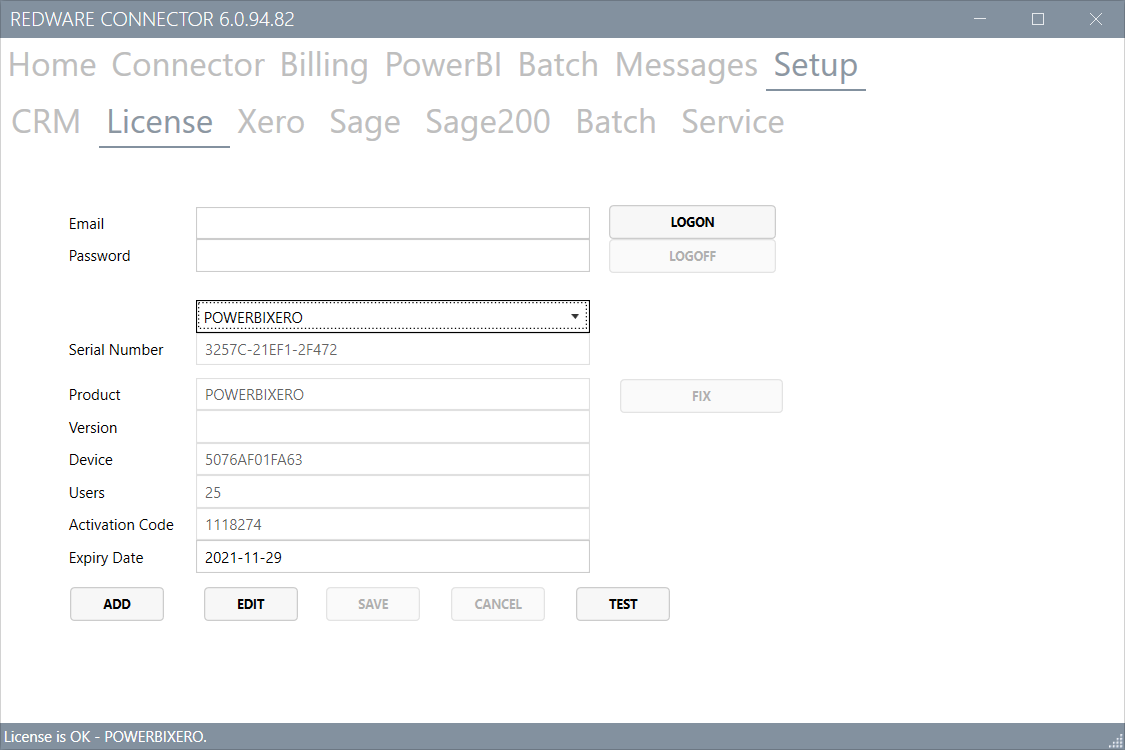
Task: Click the empty Version field
Action: point(392,427)
